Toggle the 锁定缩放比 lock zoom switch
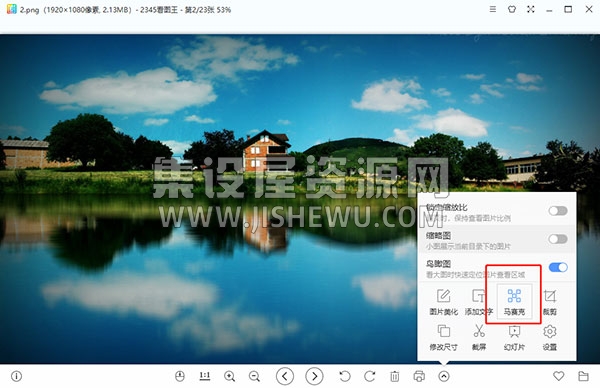Viewport: 600px width, 388px height. point(558,211)
